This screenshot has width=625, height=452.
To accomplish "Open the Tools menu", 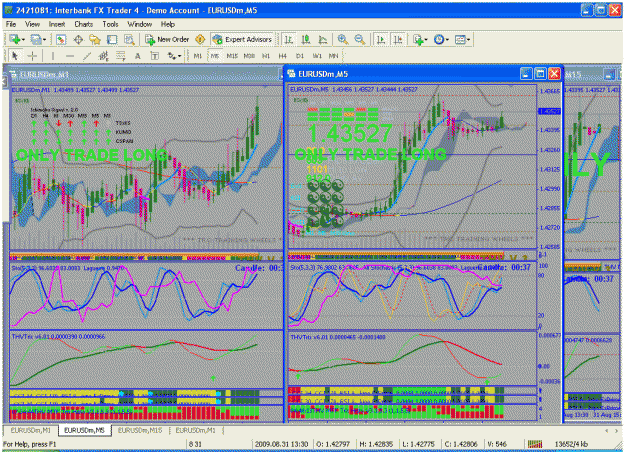I will (x=110, y=24).
